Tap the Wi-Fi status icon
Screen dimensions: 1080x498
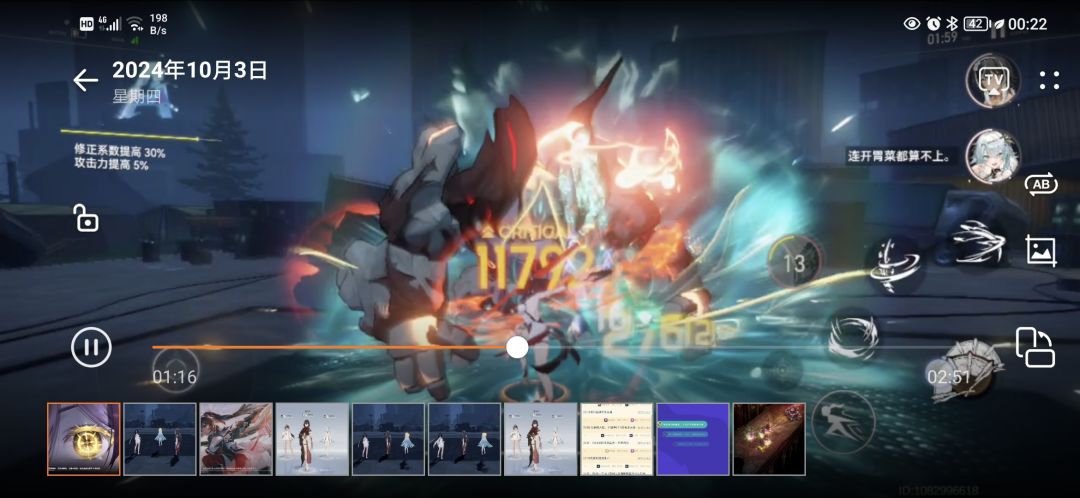[x=135, y=24]
